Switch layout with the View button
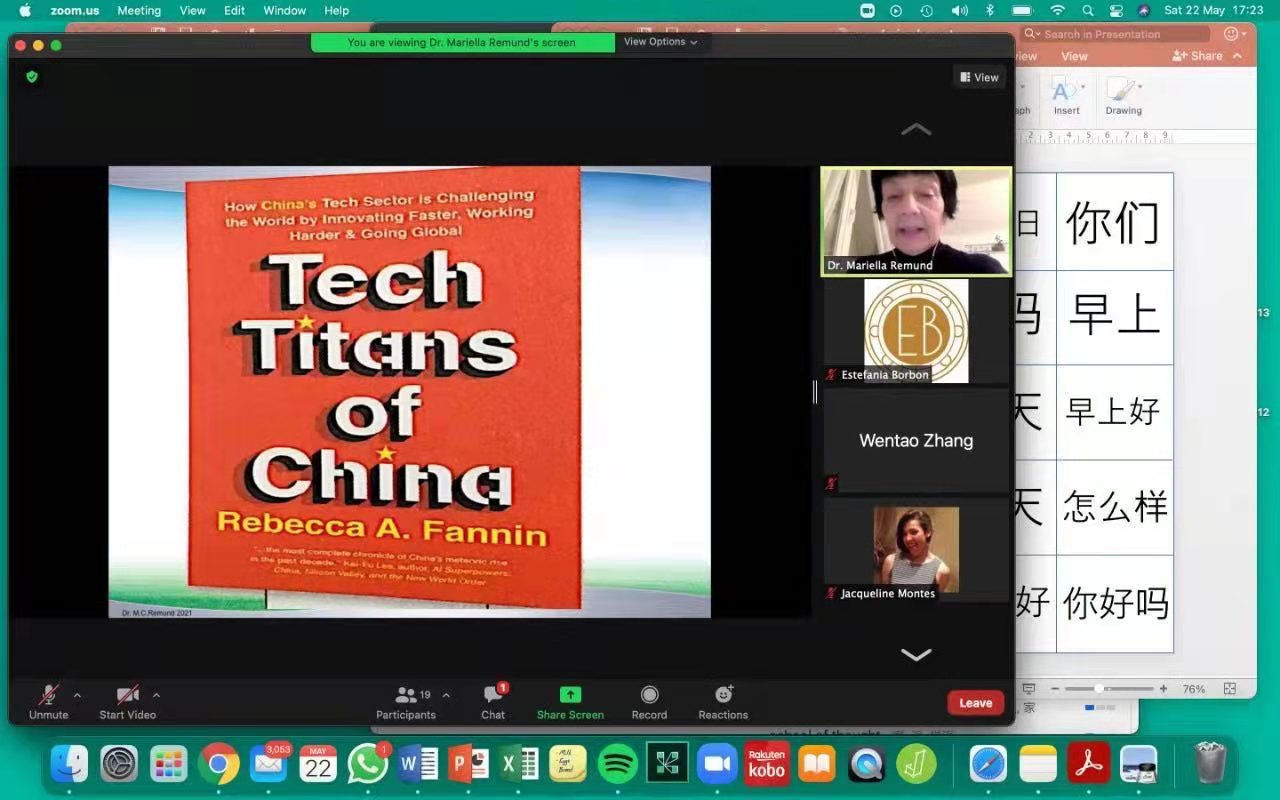Screen dimensions: 1280x800 [979, 77]
